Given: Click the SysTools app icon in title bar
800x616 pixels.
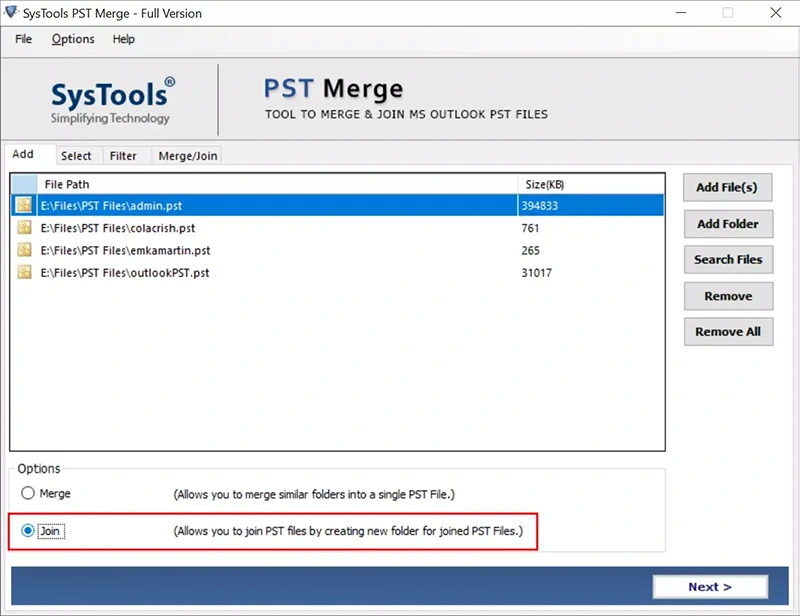Looking at the screenshot, I should pos(10,12).
